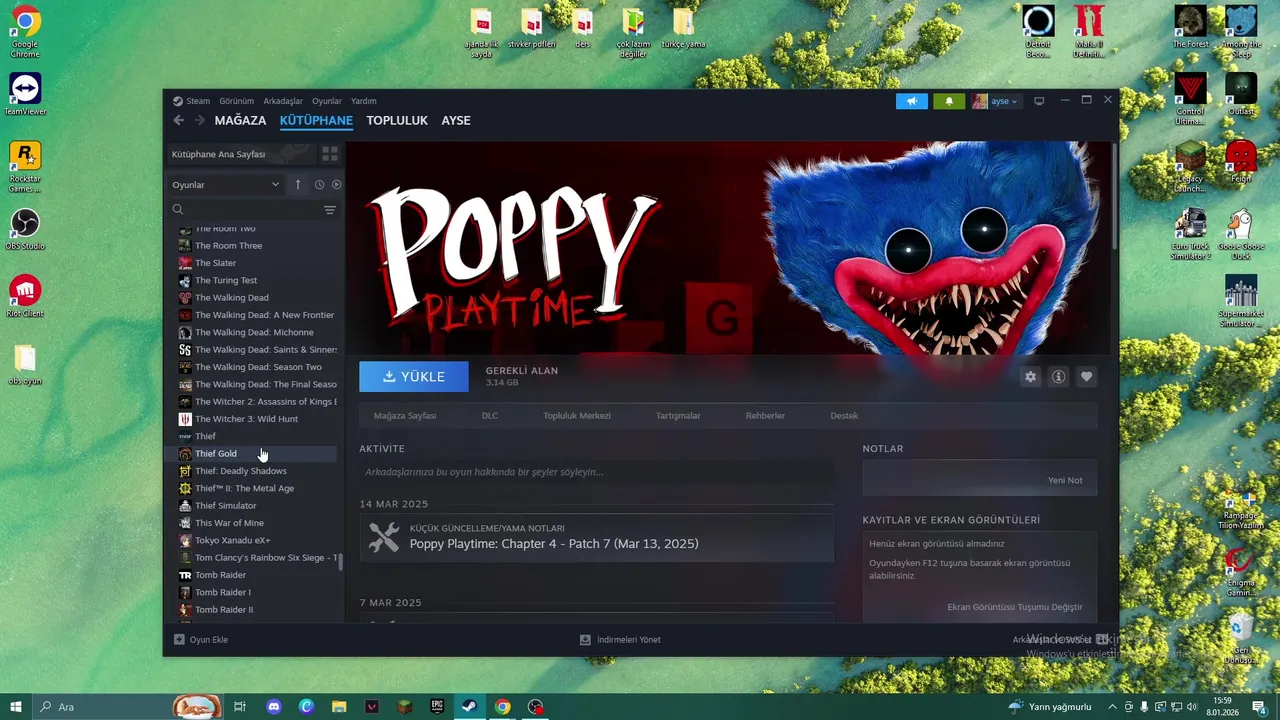
Task: Go back with Steam back arrow
Action: coord(179,120)
